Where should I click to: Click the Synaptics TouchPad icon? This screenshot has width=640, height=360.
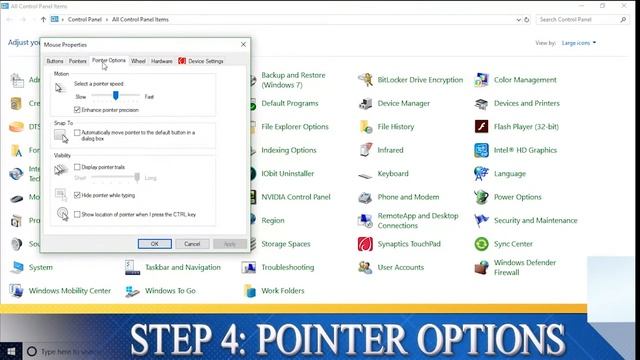coord(365,244)
